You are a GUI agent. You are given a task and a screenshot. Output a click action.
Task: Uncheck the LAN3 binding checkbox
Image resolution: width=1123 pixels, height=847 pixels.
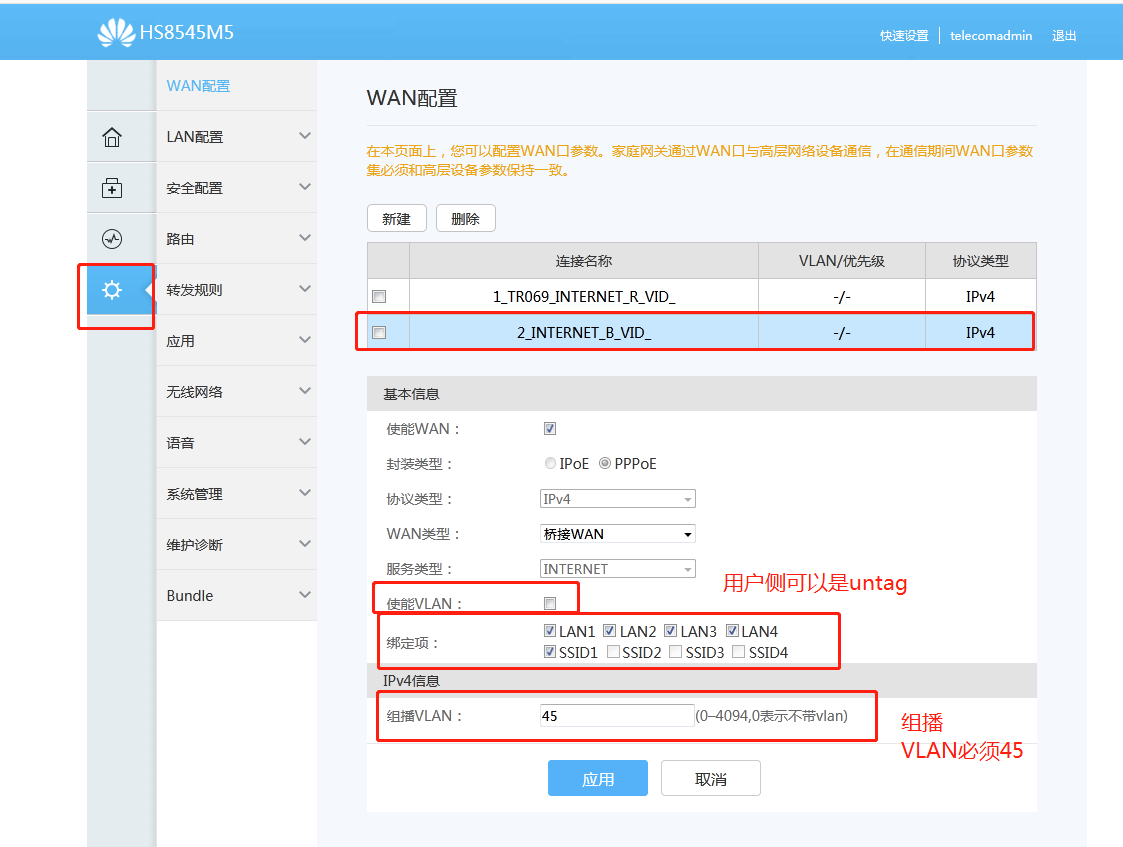pos(671,631)
